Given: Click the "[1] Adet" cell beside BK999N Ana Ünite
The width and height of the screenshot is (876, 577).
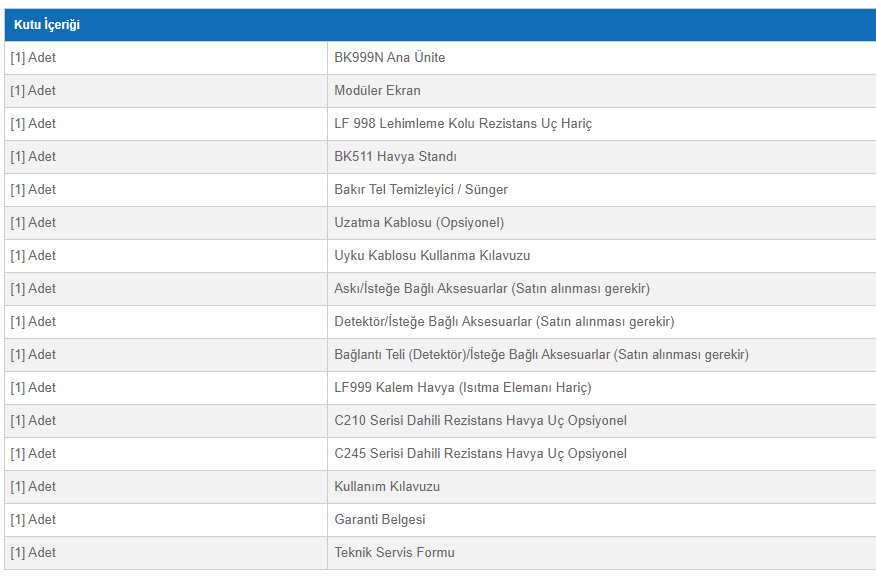Looking at the screenshot, I should tap(33, 58).
